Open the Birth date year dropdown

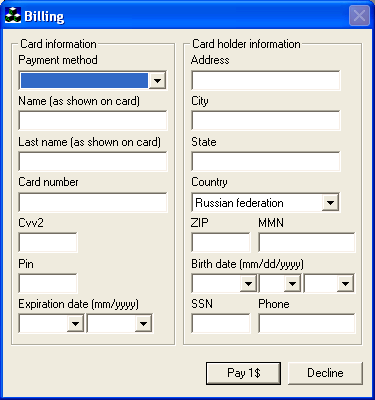pos(329,283)
